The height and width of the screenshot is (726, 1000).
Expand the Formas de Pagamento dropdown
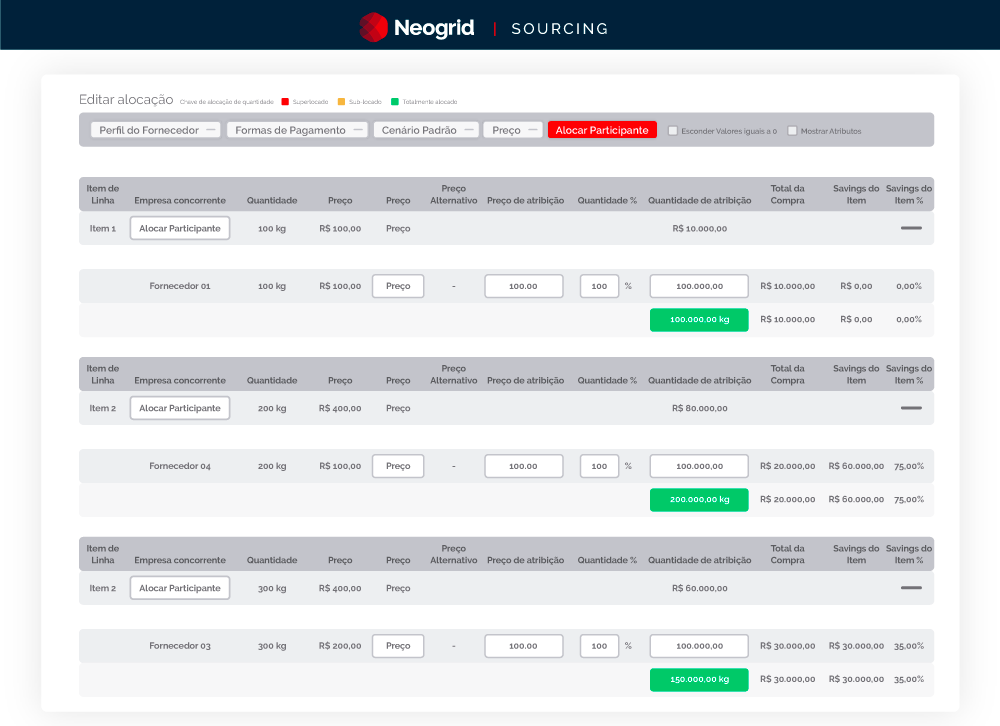pyautogui.click(x=297, y=130)
